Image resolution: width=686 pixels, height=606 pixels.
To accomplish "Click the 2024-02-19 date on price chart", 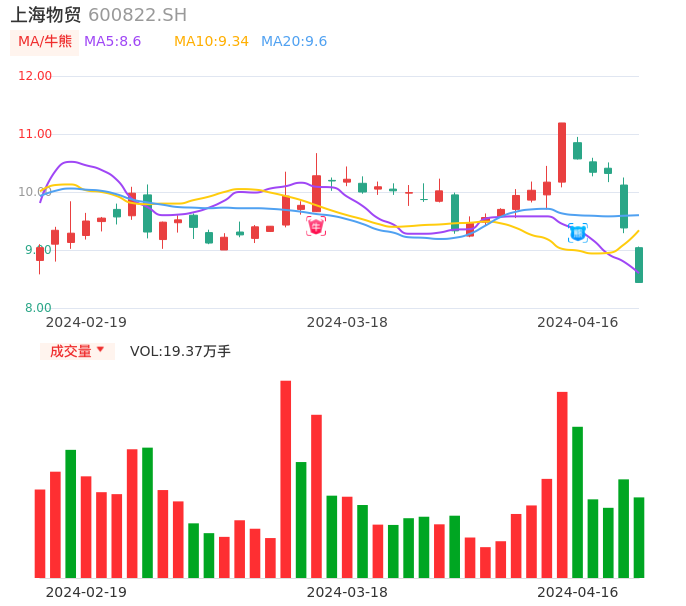I will pyautogui.click(x=86, y=322).
